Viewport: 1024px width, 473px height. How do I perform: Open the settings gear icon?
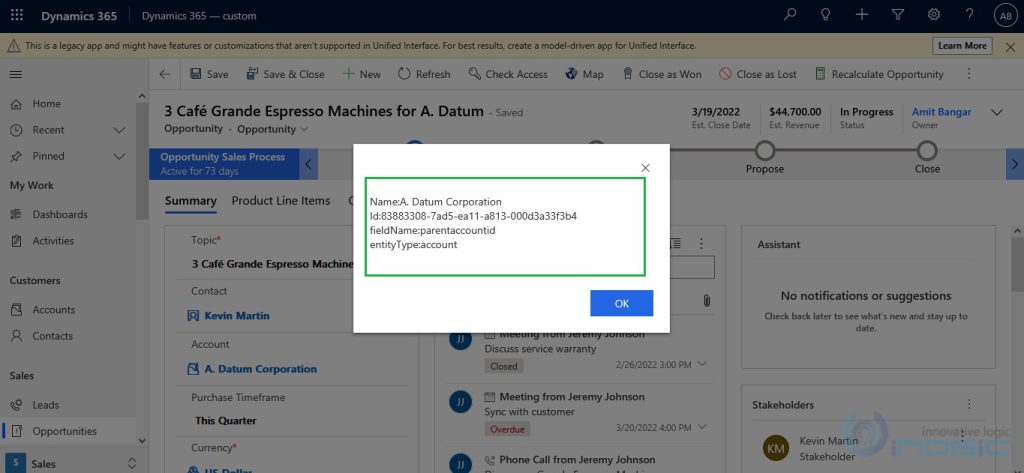tap(933, 15)
